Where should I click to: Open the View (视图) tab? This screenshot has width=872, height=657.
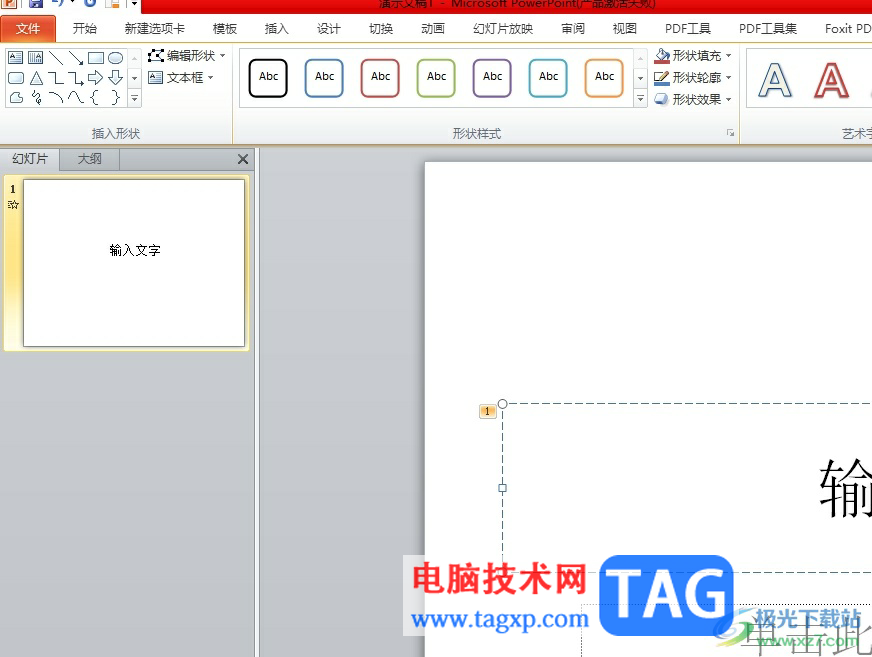pyautogui.click(x=625, y=28)
